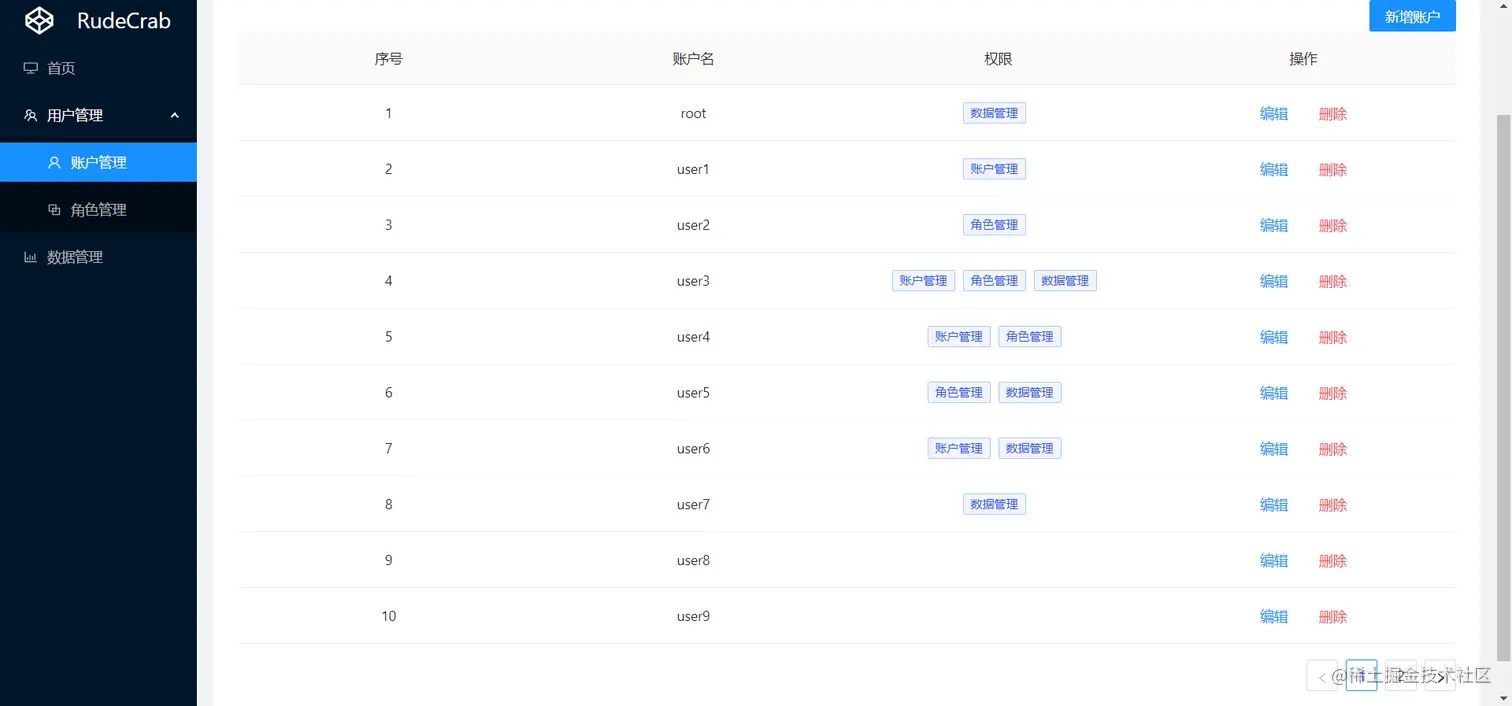
Task: Click the 数据管理 tag in user7 row
Action: (x=994, y=504)
